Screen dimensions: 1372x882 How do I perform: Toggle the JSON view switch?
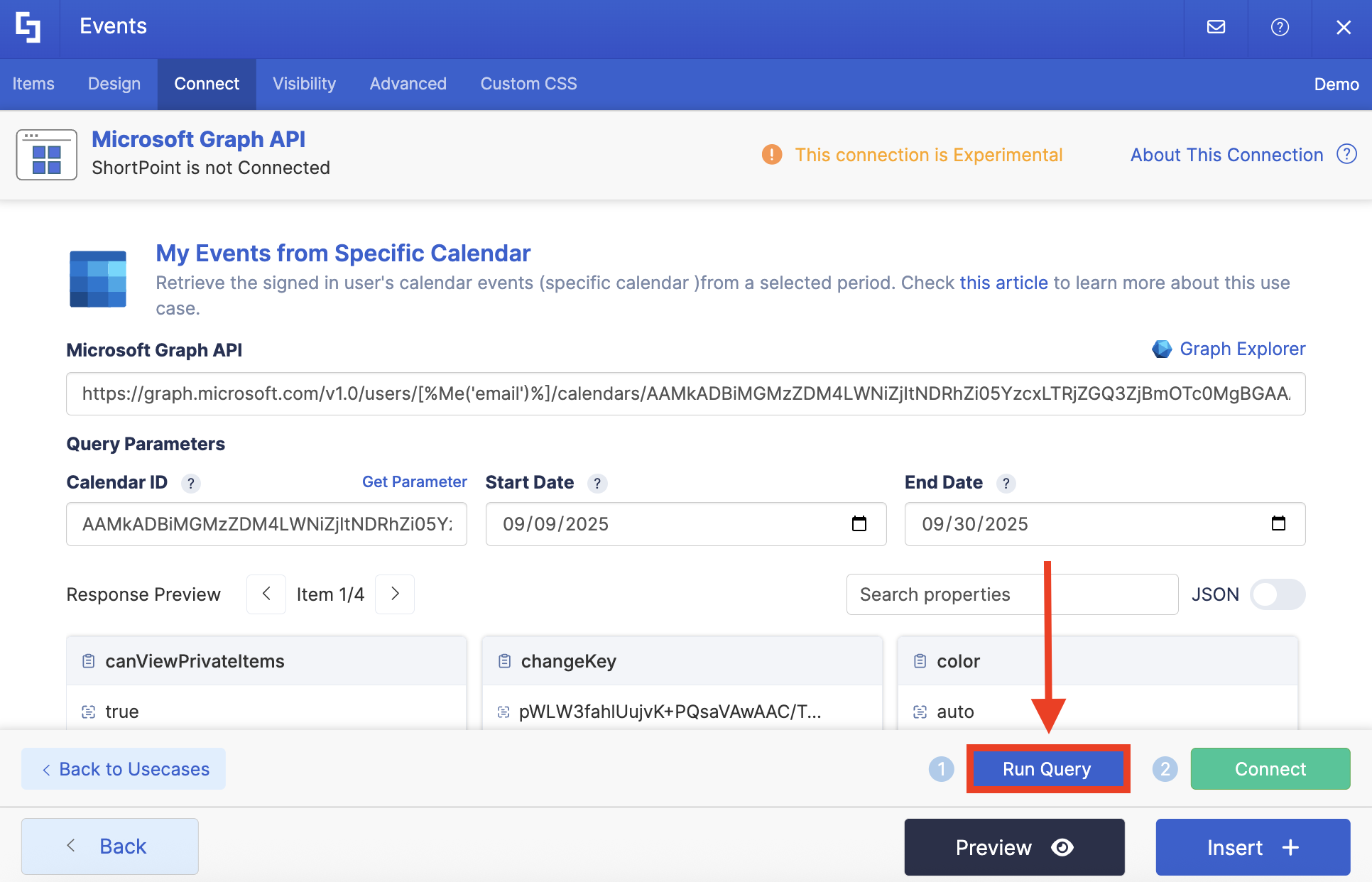[x=1277, y=594]
